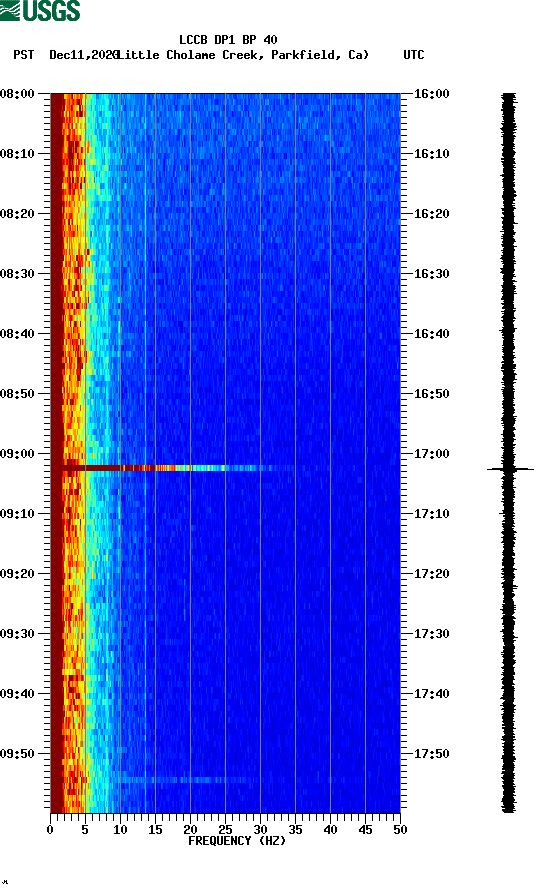Click the 09:50 PST time label
Viewport: 552px width, 893px height.
18,753
